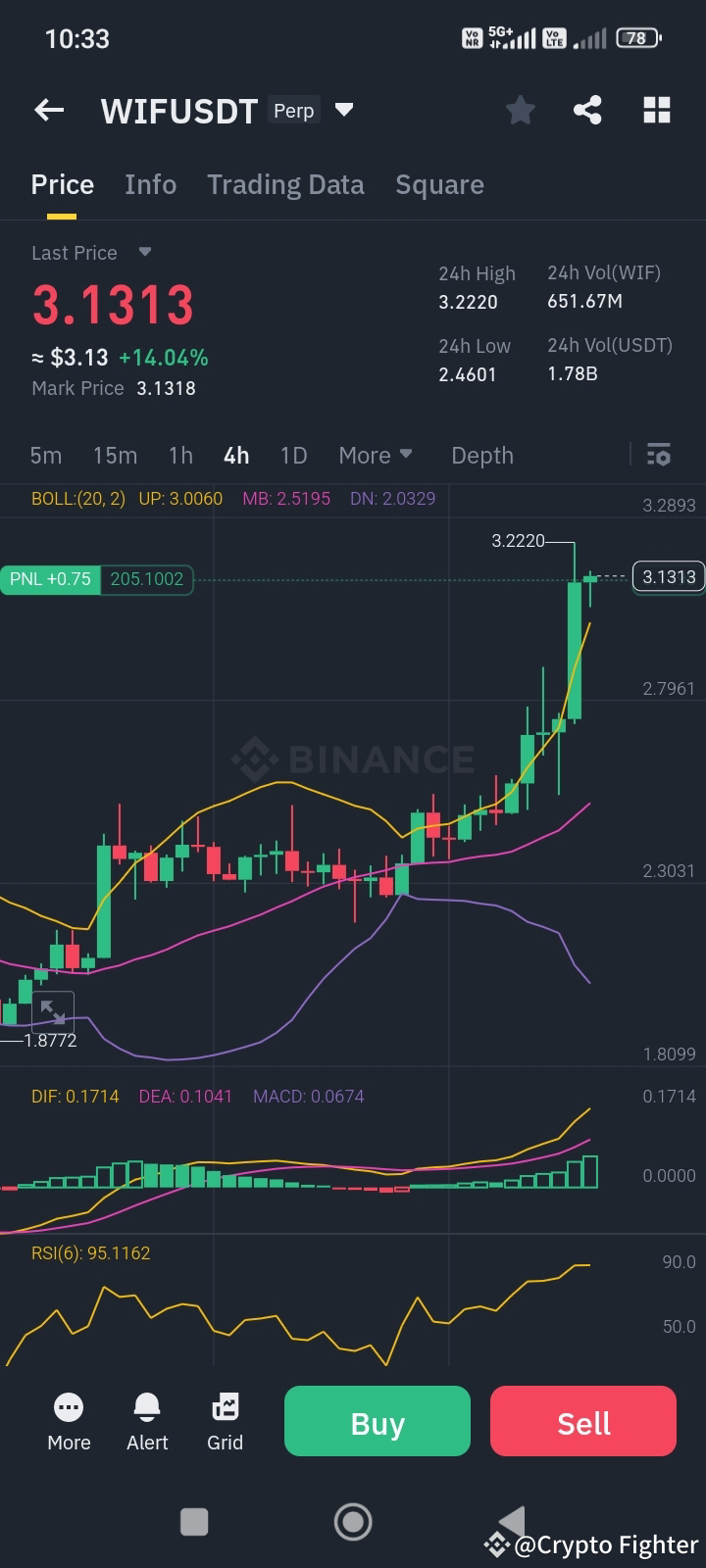Tap the green Buy button
Screen dimensions: 706x1568
[377, 1421]
